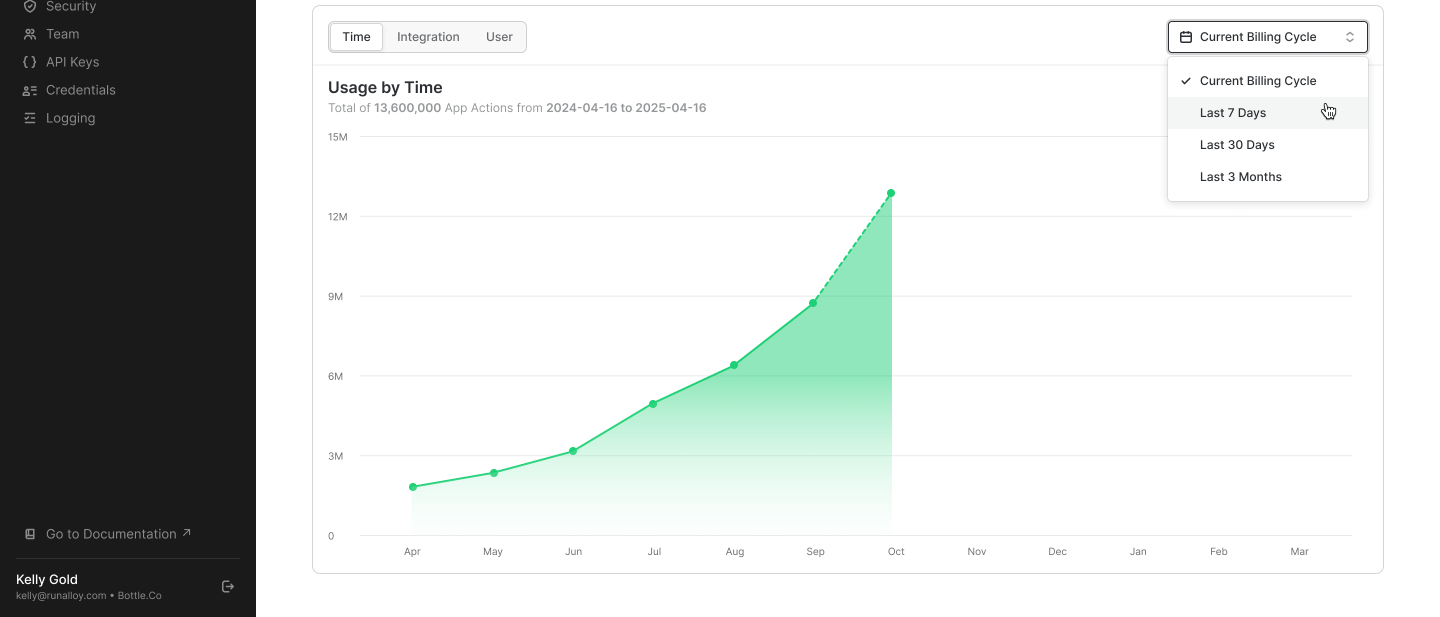Click the Aug data point on chart
Image resolution: width=1440 pixels, height=617 pixels.
tap(734, 365)
